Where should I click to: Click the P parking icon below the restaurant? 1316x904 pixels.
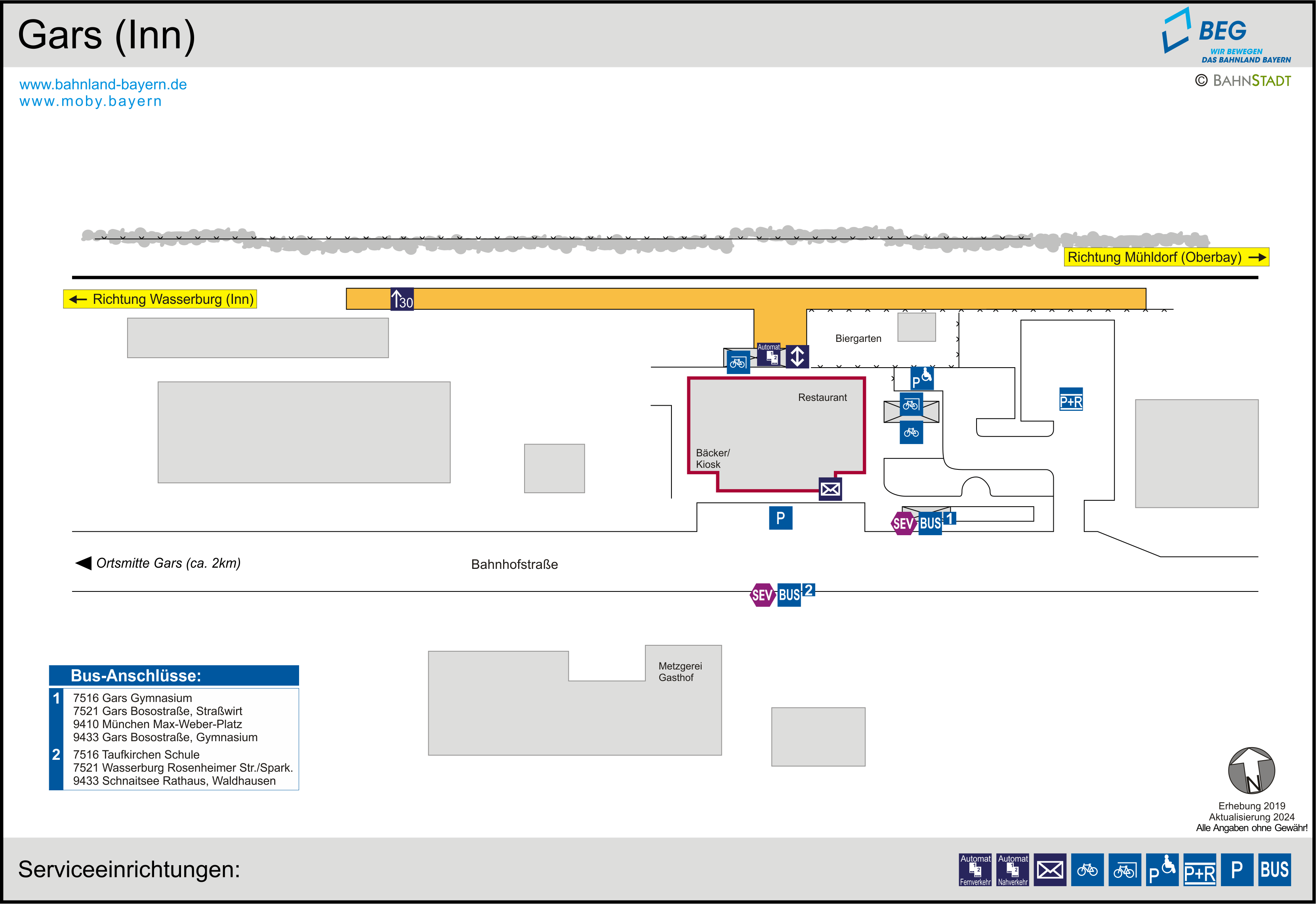click(780, 518)
